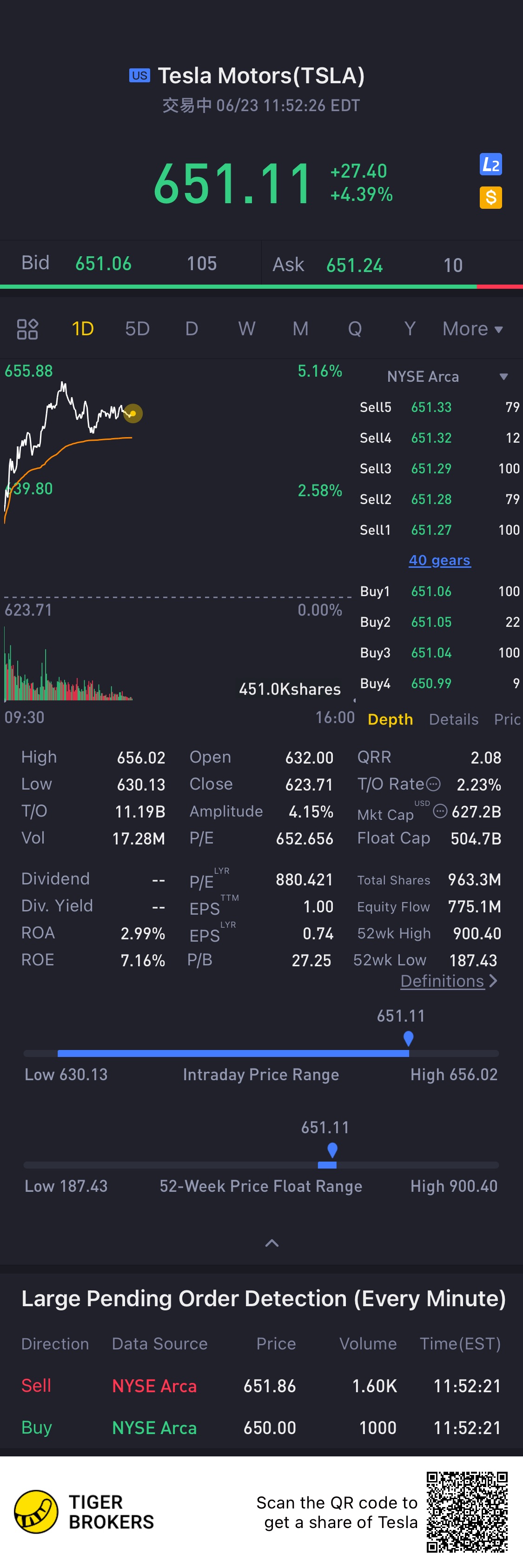Tap the Mkt Cap currency info icon
This screenshot has width=523, height=1568.
coord(440,811)
